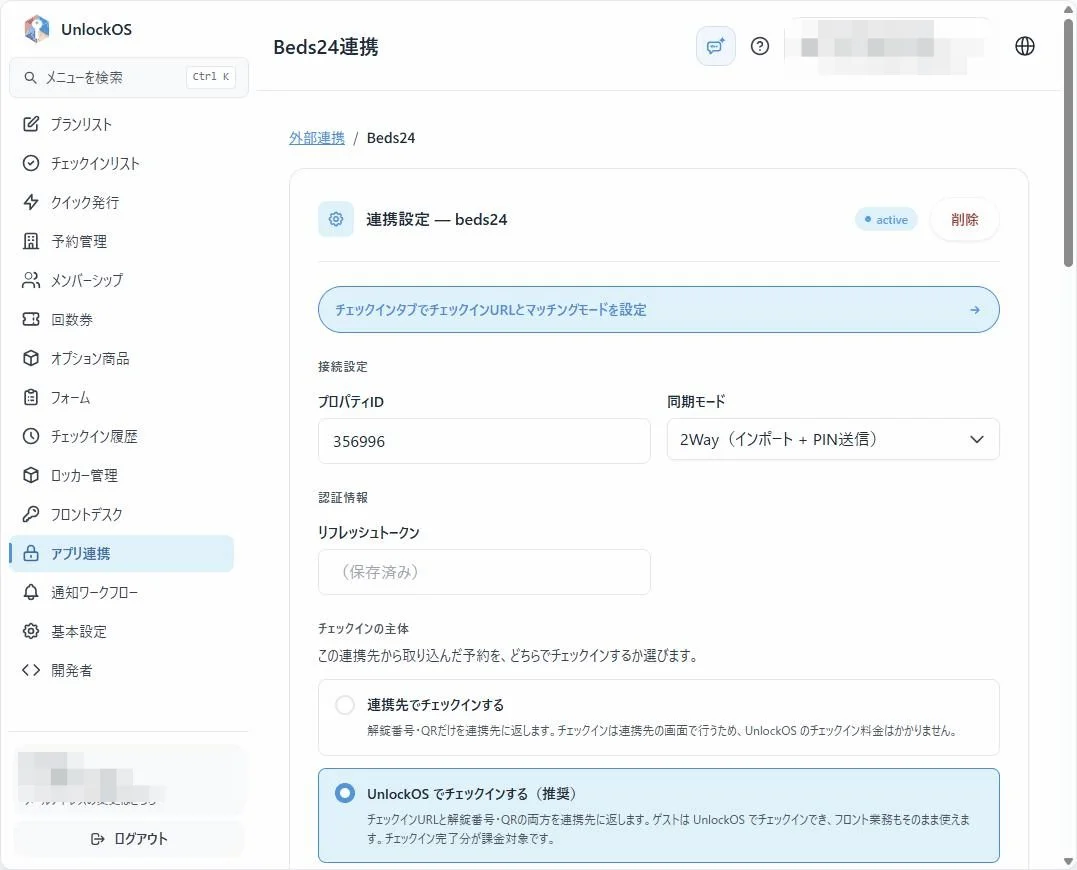Click the 削除 button

964,219
